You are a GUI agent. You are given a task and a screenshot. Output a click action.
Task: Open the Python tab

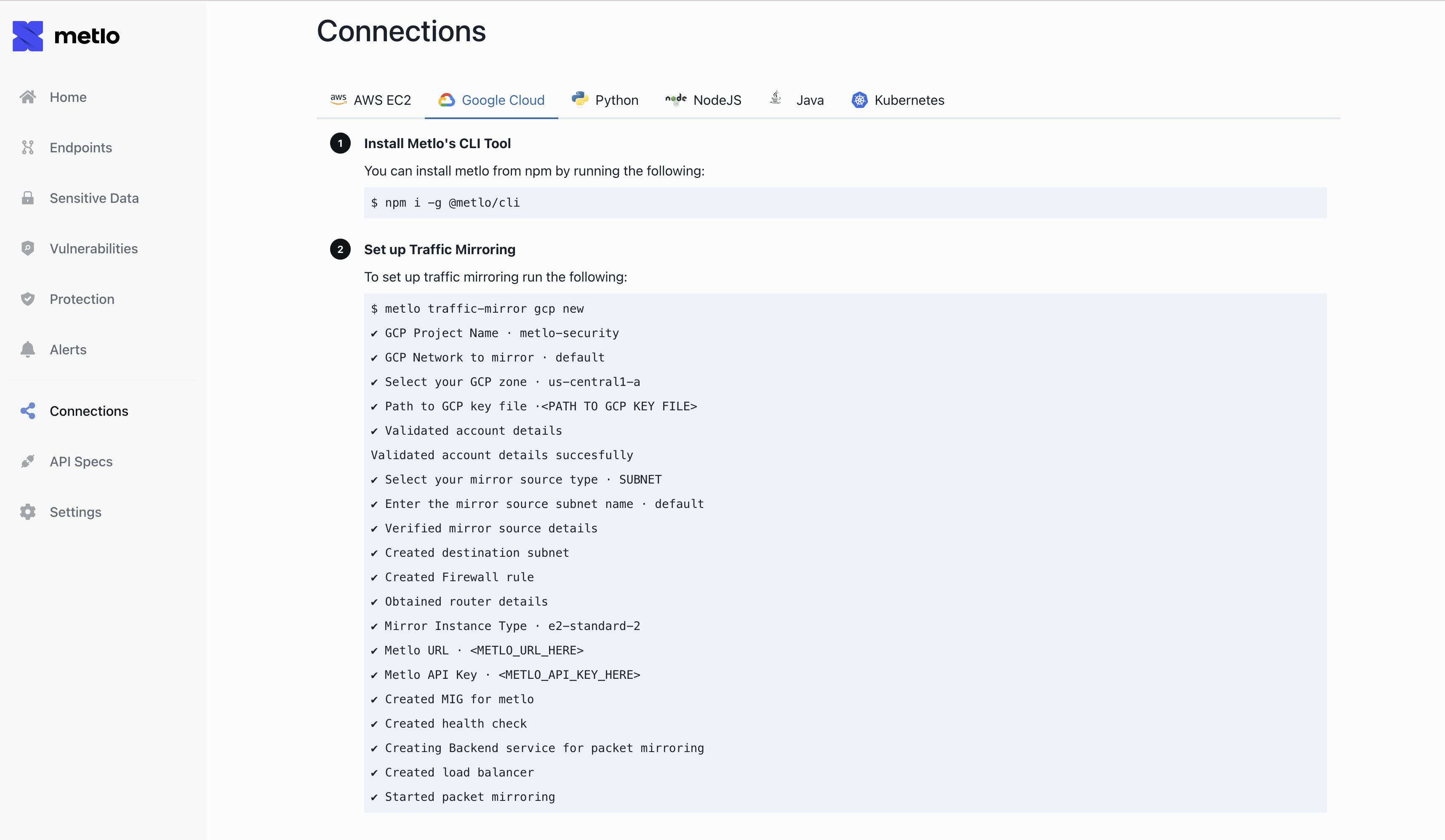point(604,100)
